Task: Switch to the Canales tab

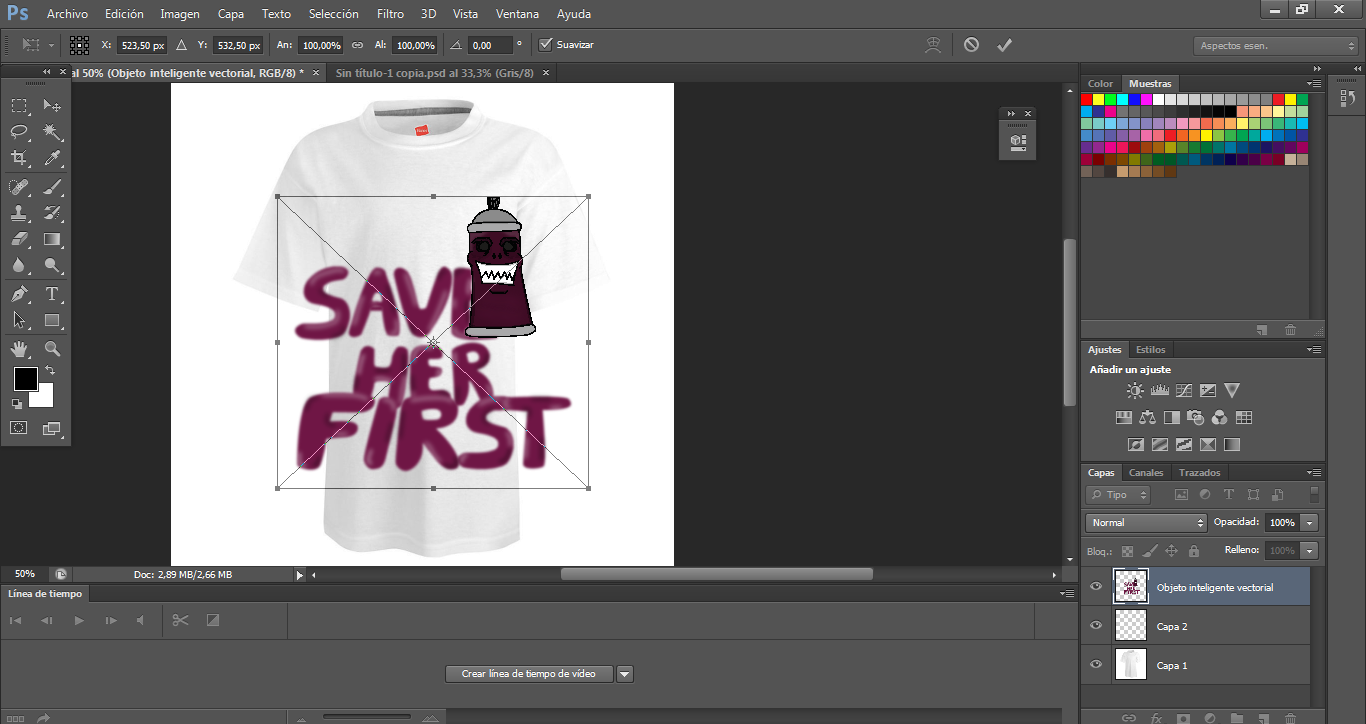Action: (x=1146, y=473)
